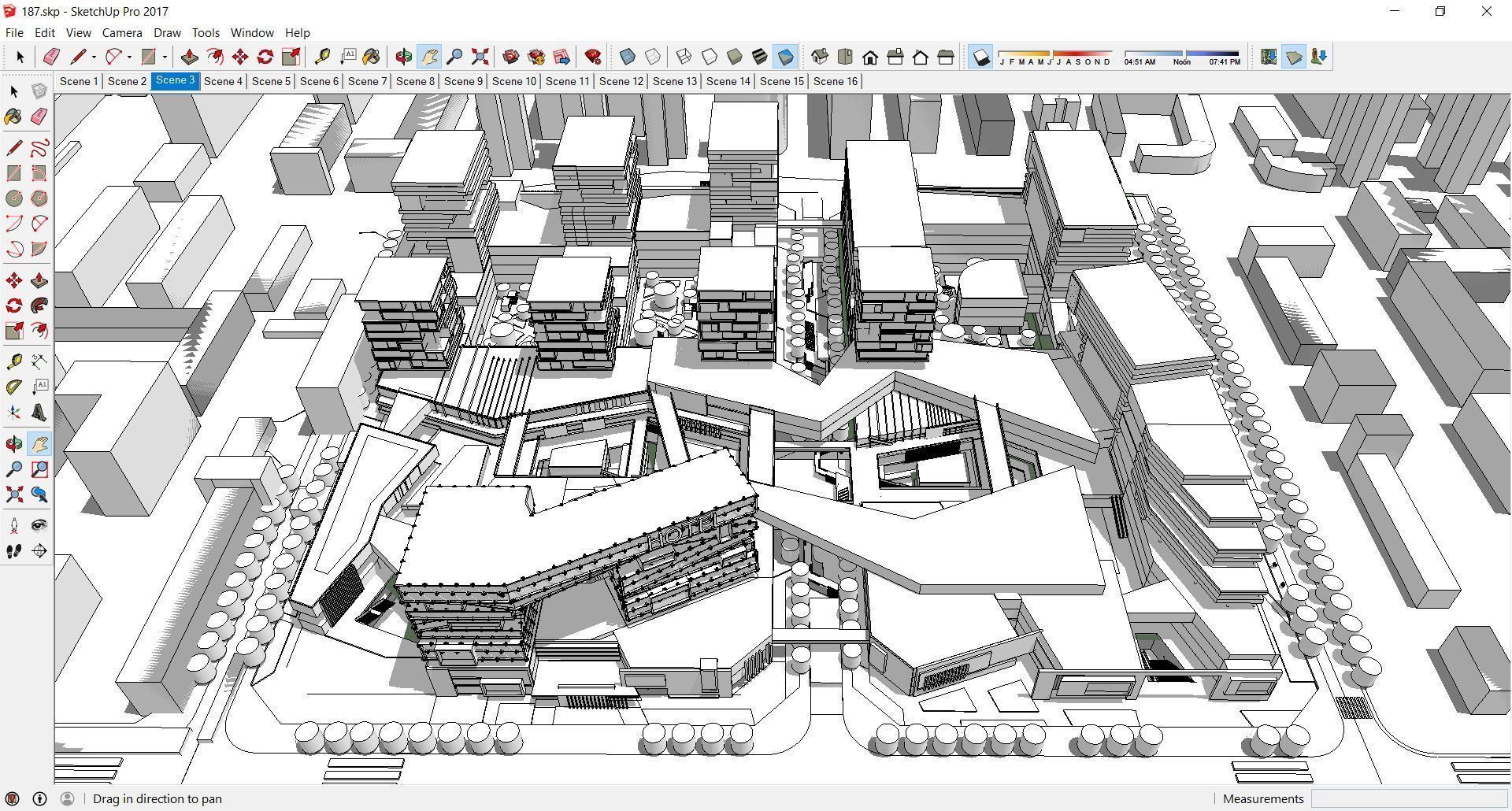Choose the Rotated Rectangle tool
Image resolution: width=1512 pixels, height=811 pixels.
(x=39, y=173)
